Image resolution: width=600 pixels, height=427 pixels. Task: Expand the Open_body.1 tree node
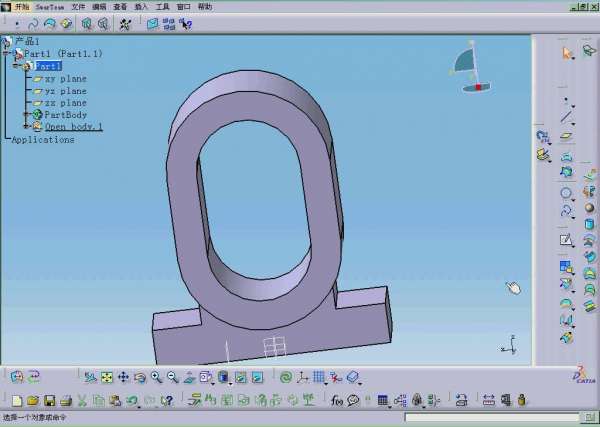[27, 127]
